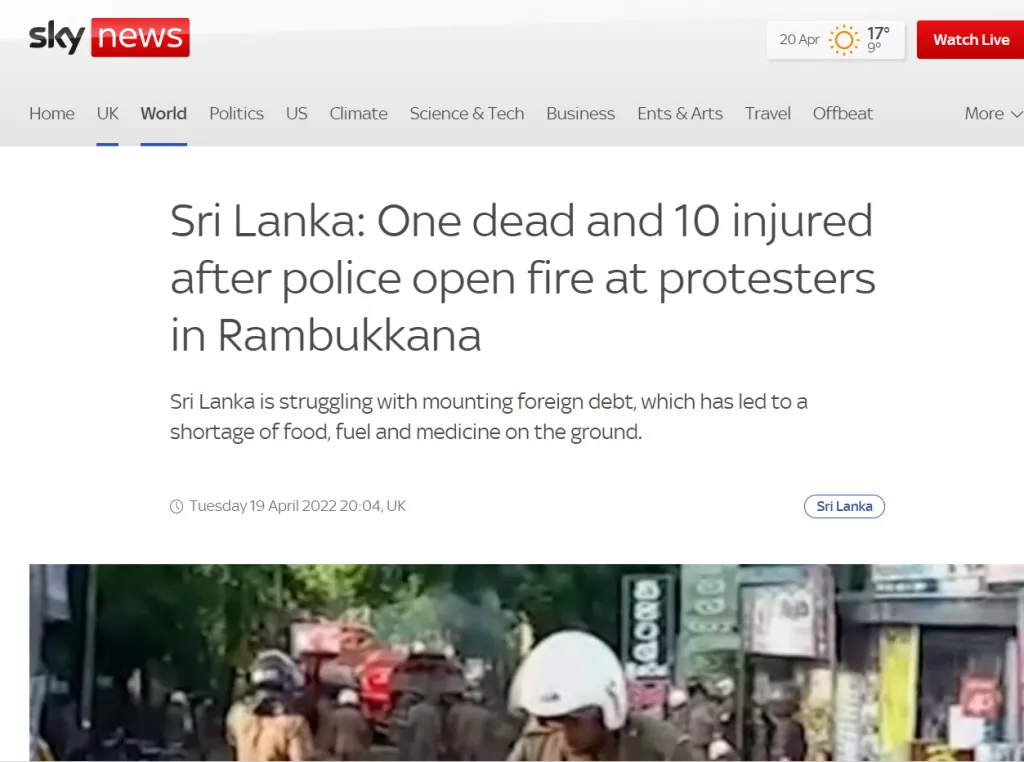The height and width of the screenshot is (762, 1024).
Task: Click the sun weather icon
Action: point(844,40)
